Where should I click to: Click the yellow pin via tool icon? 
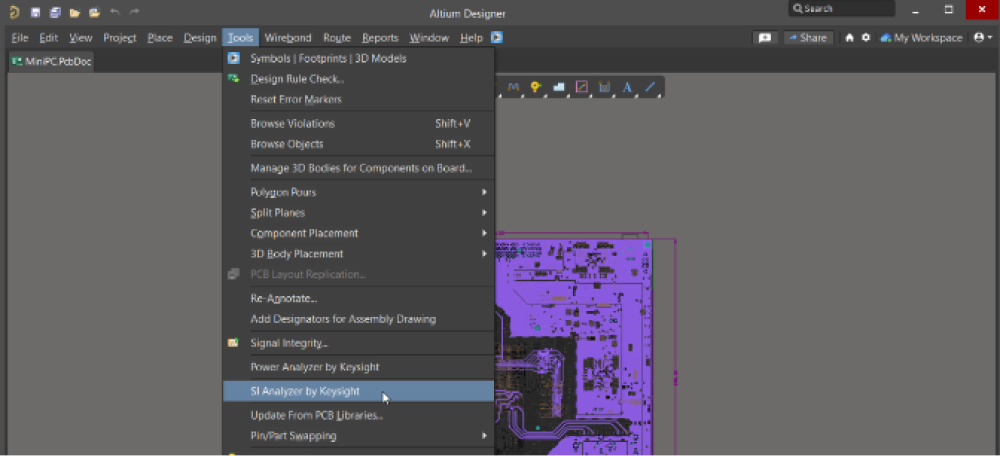(x=536, y=88)
